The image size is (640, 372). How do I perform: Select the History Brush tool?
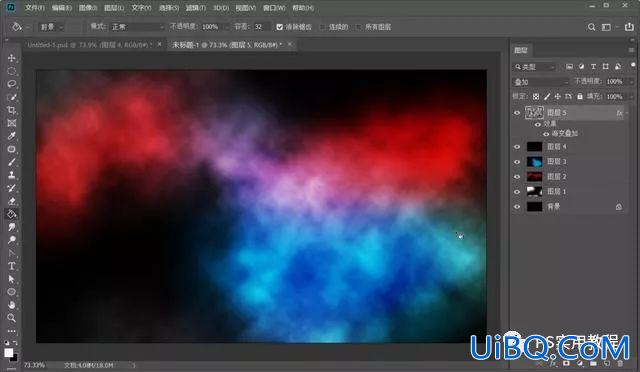[11, 188]
